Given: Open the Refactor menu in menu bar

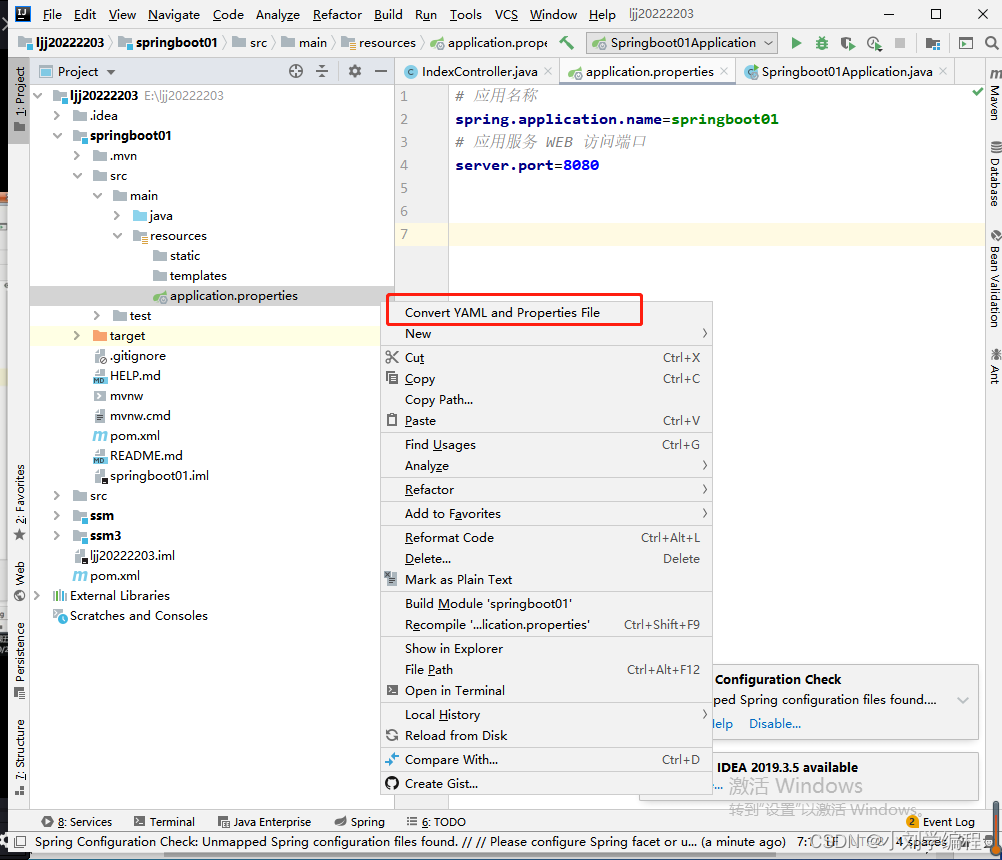Looking at the screenshot, I should pos(337,14).
